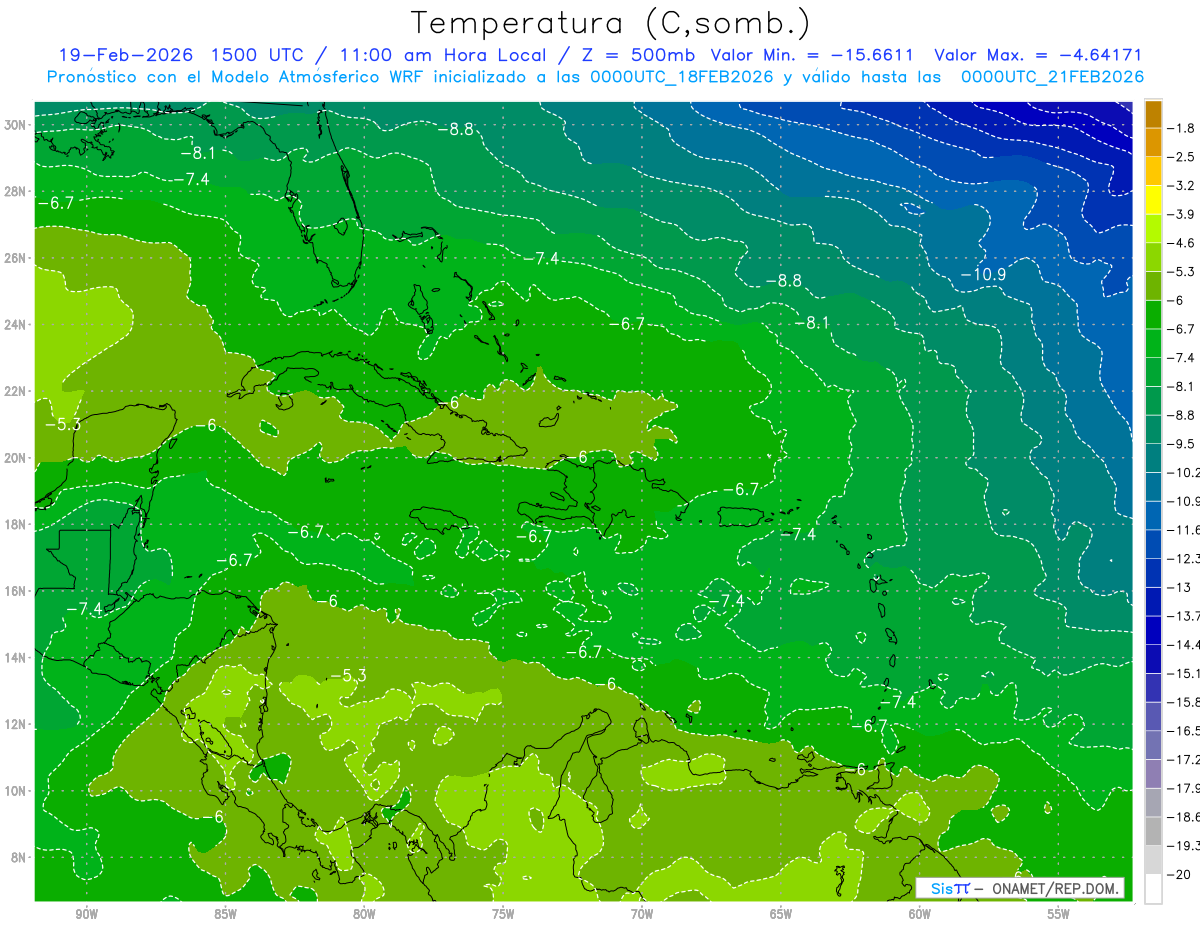
Task: Click the "70W" longitude axis label
Action: click(642, 914)
